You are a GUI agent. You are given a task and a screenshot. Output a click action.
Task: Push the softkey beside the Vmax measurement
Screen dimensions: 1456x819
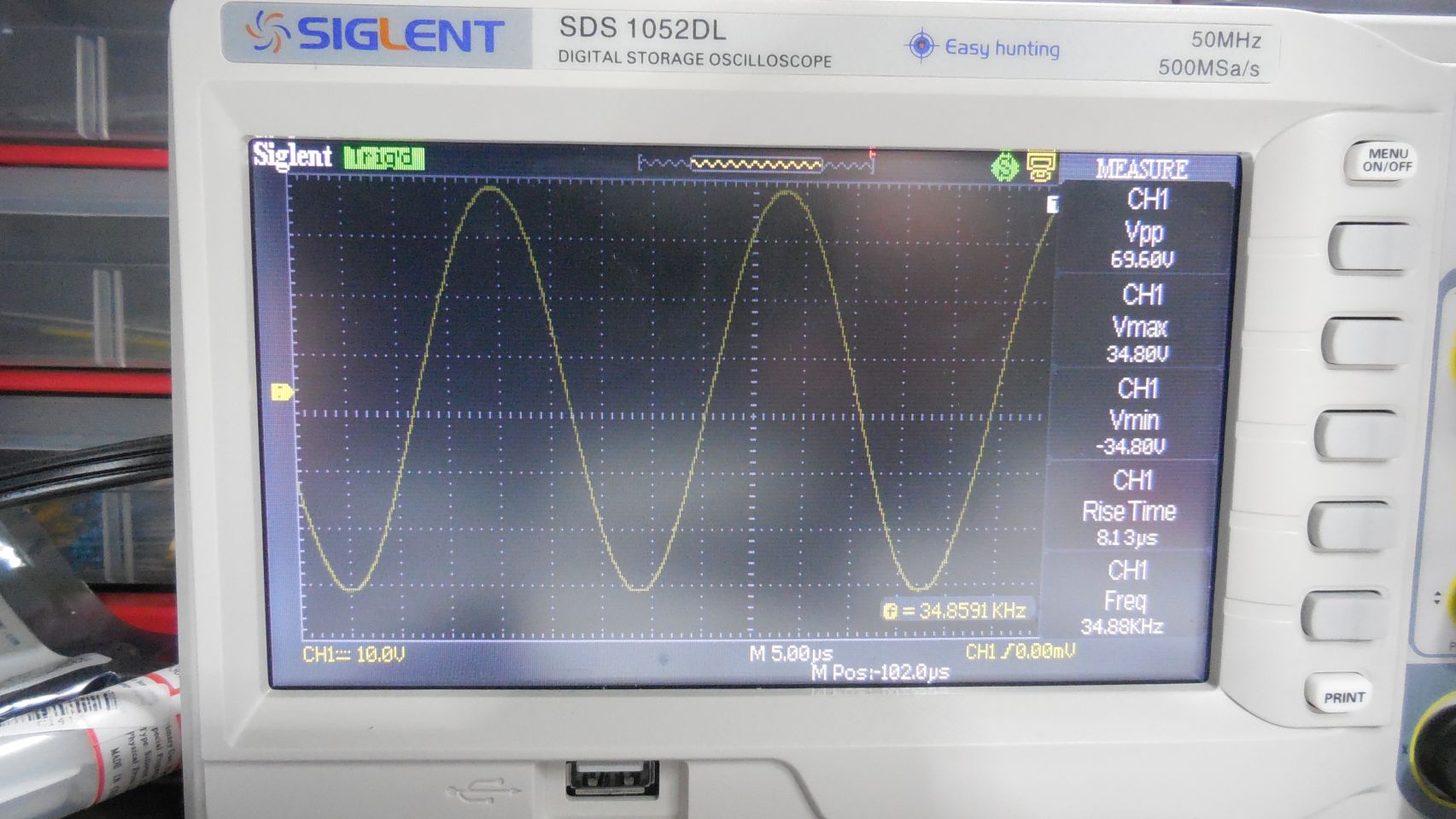(1364, 342)
